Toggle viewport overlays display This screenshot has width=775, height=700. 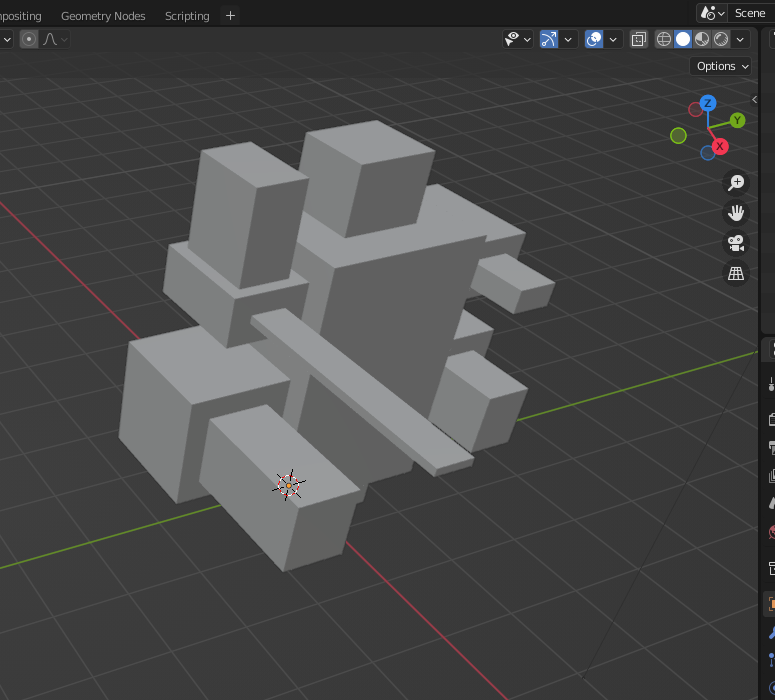594,39
